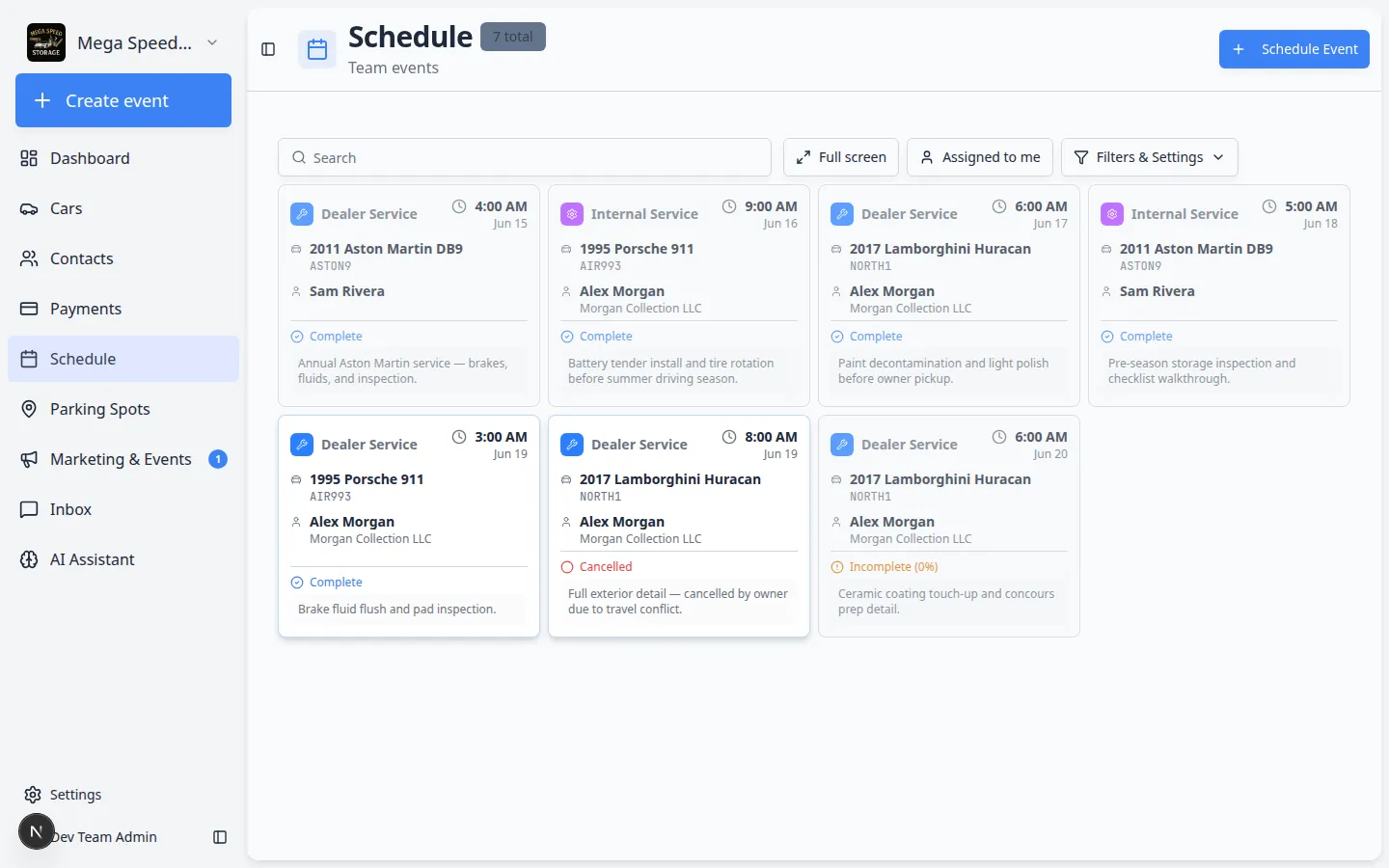Open Full exterior detail cancelled description
This screenshot has width=1389, height=868.
[x=678, y=602]
